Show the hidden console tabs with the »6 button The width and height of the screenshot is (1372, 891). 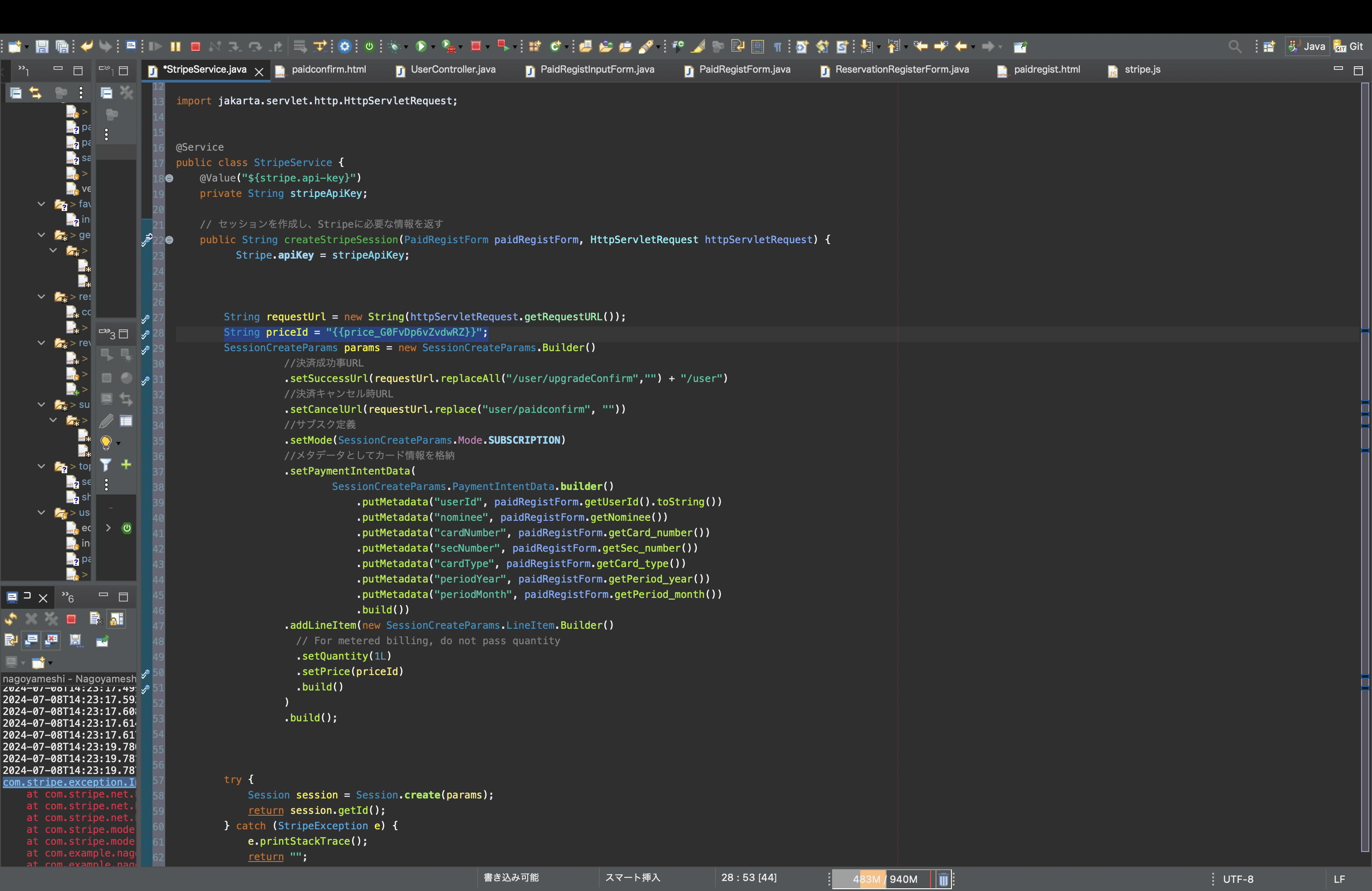[x=68, y=597]
